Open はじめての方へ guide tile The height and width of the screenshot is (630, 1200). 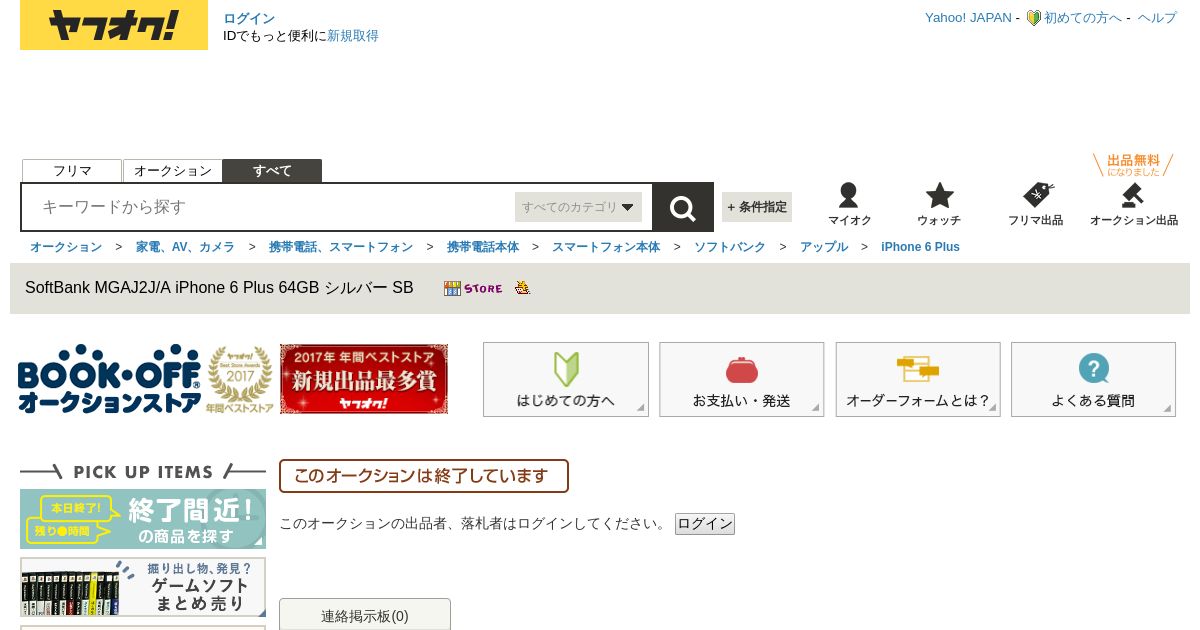point(566,379)
